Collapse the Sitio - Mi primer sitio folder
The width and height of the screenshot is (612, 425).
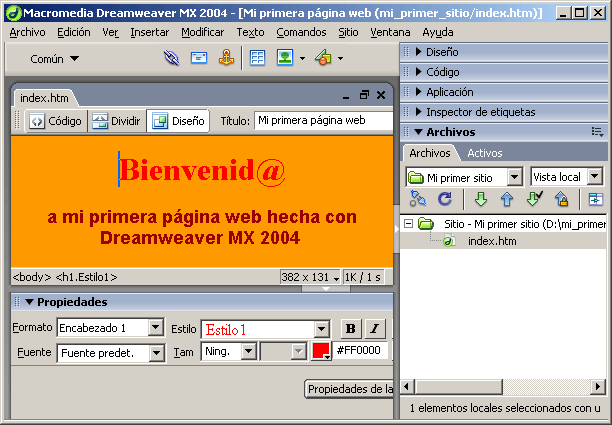click(x=408, y=225)
